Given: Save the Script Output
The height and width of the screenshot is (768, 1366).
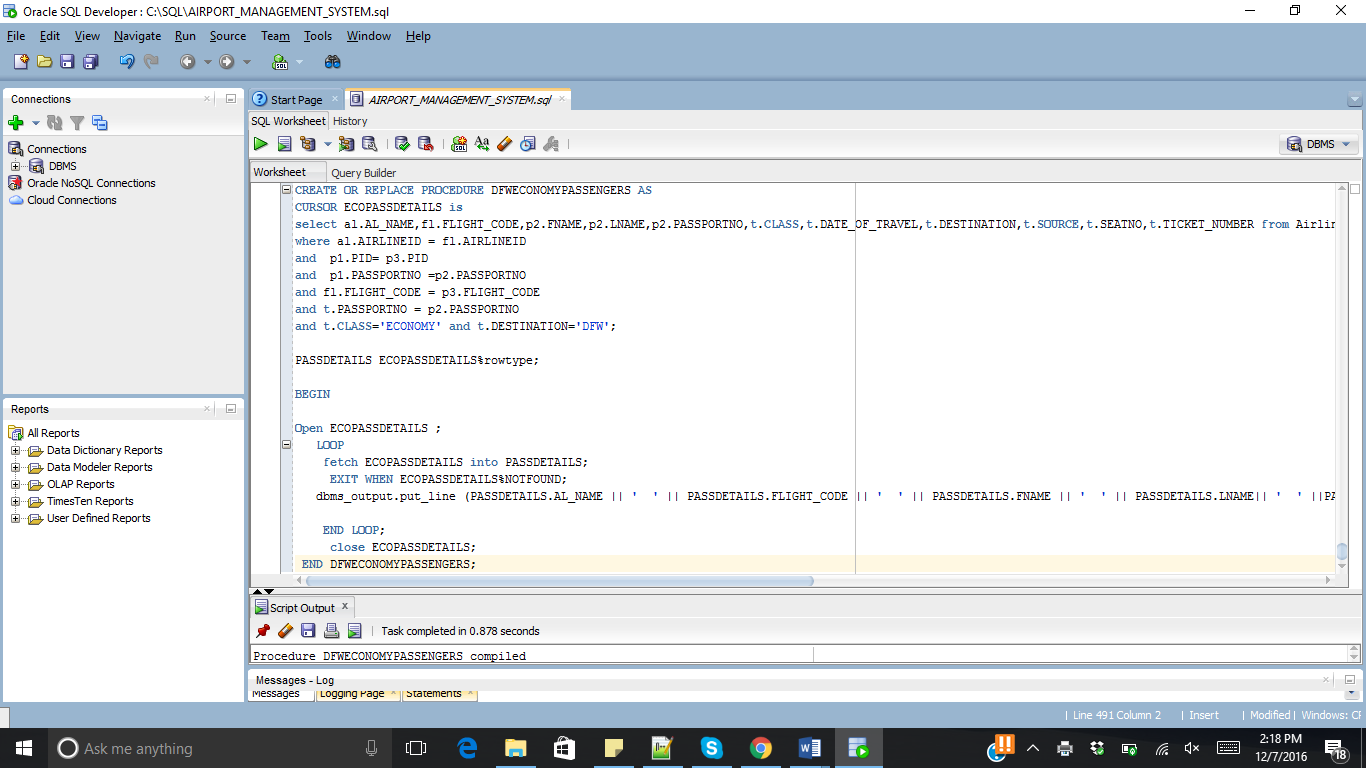Looking at the screenshot, I should pyautogui.click(x=308, y=631).
